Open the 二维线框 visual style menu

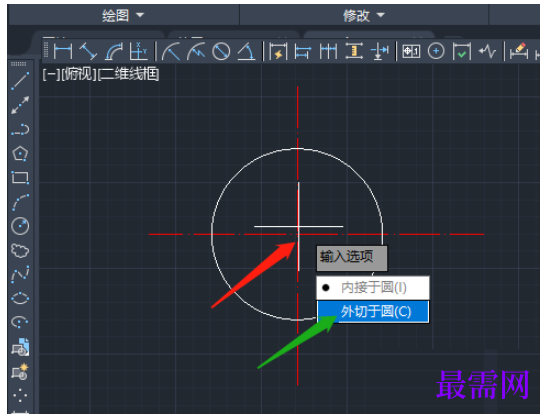128,74
